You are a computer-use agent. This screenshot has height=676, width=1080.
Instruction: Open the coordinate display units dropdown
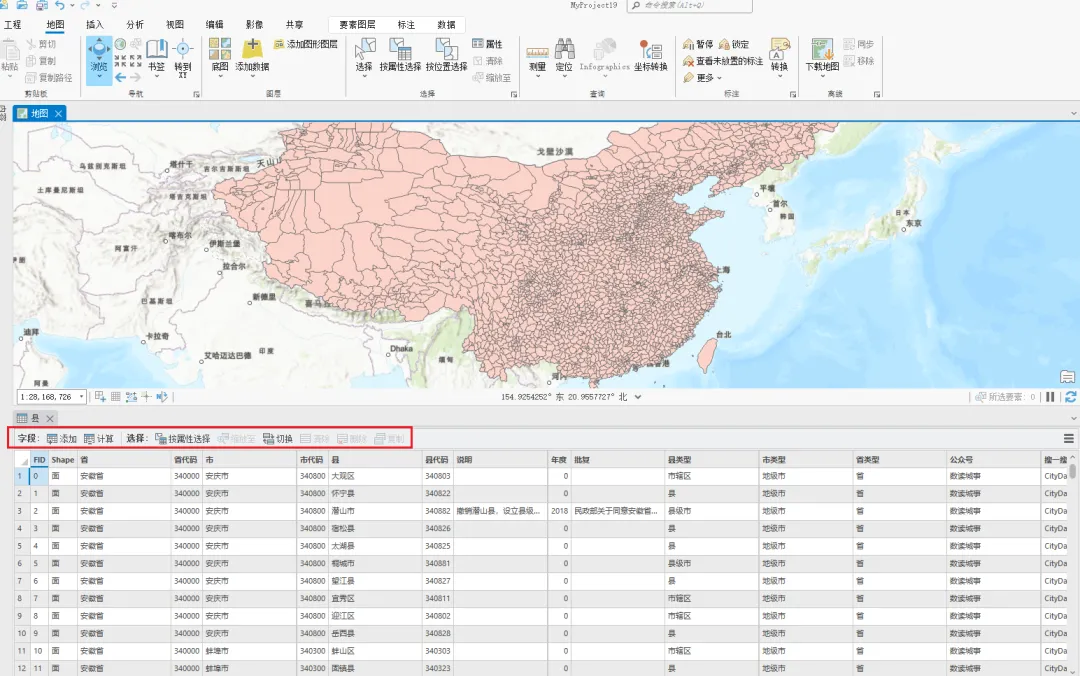tap(638, 397)
